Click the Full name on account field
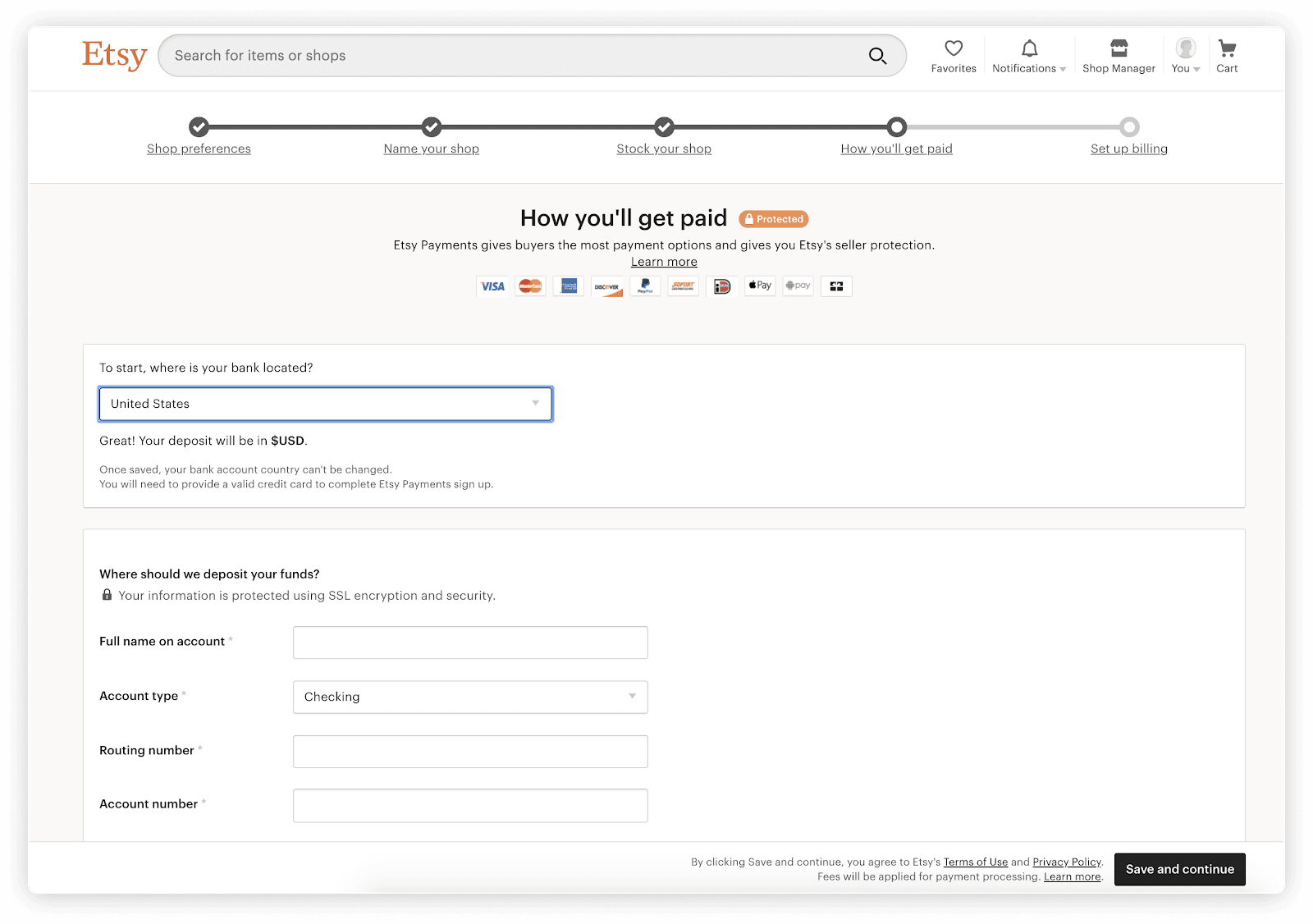This screenshot has width=1313, height=924. click(x=470, y=643)
